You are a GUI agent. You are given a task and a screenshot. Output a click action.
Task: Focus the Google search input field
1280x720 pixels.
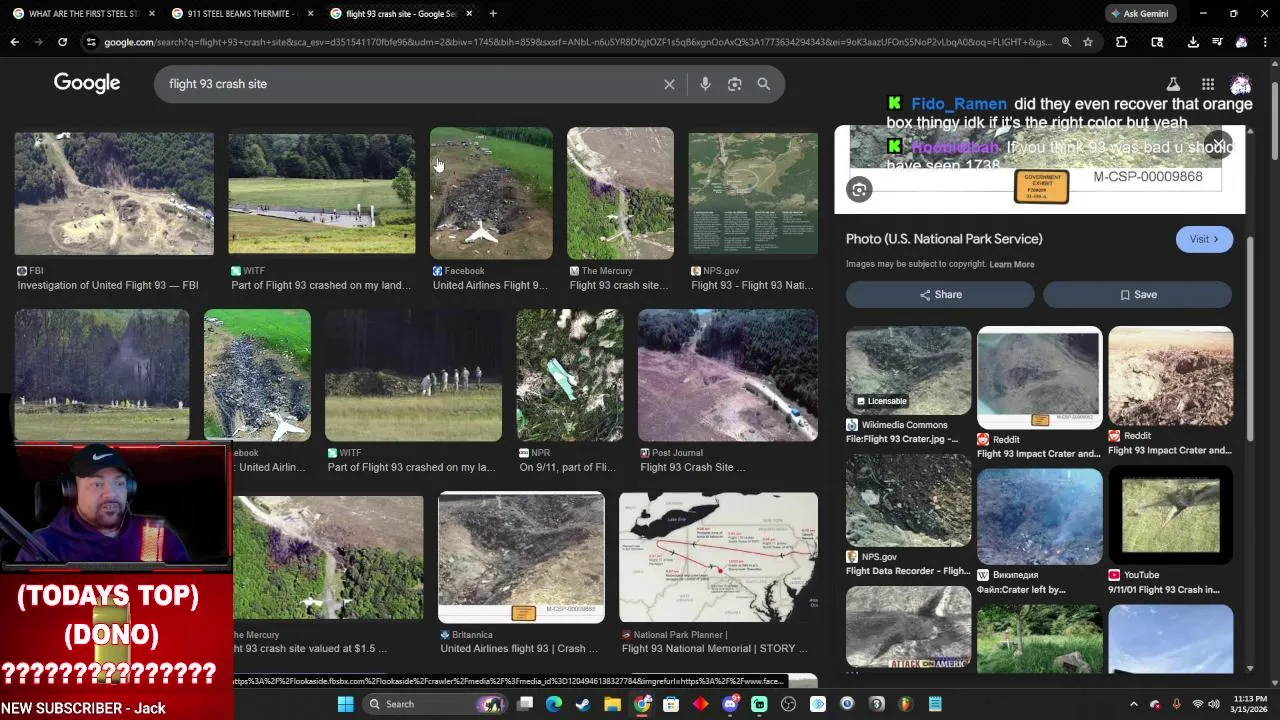[410, 84]
